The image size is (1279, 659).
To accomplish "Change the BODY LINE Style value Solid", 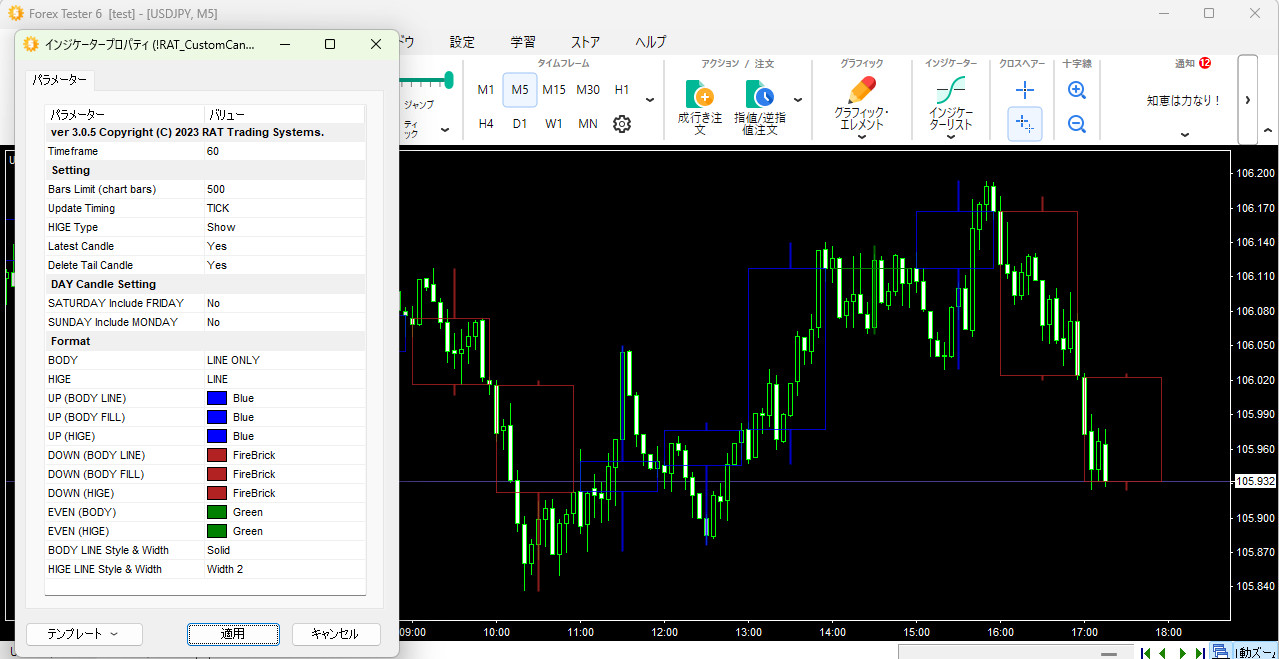I will 284,550.
